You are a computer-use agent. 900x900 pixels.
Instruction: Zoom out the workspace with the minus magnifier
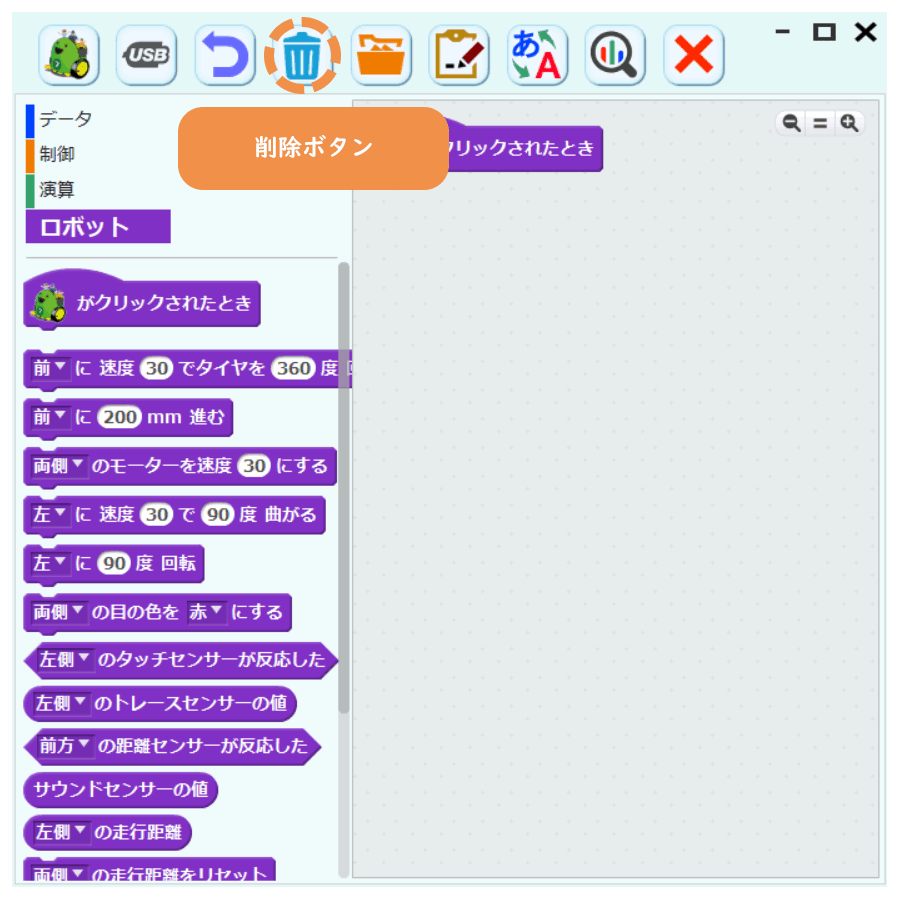[791, 123]
